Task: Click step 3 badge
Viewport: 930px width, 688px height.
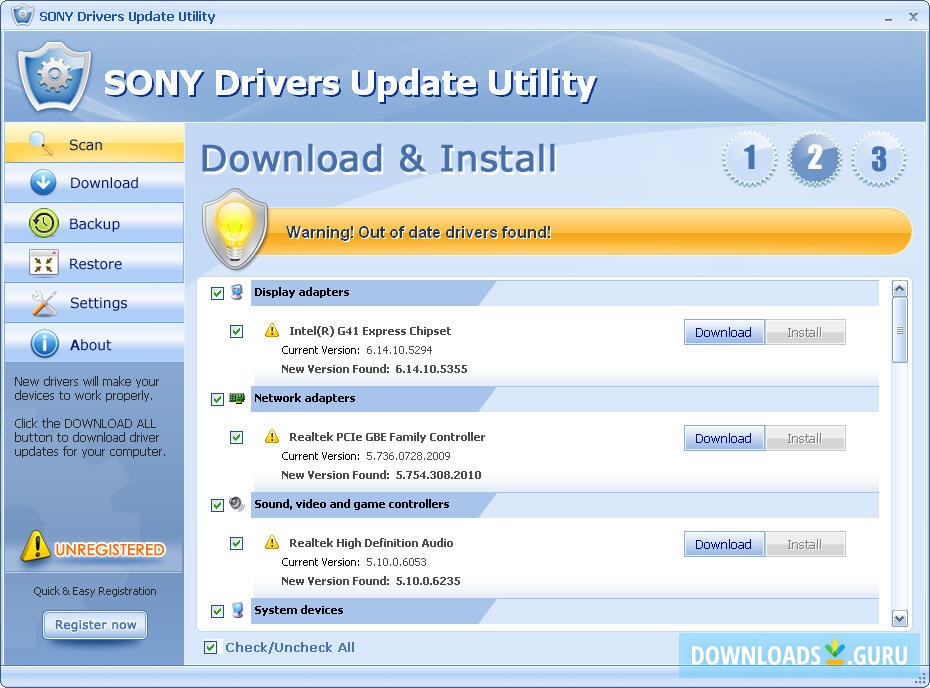Action: click(x=878, y=158)
